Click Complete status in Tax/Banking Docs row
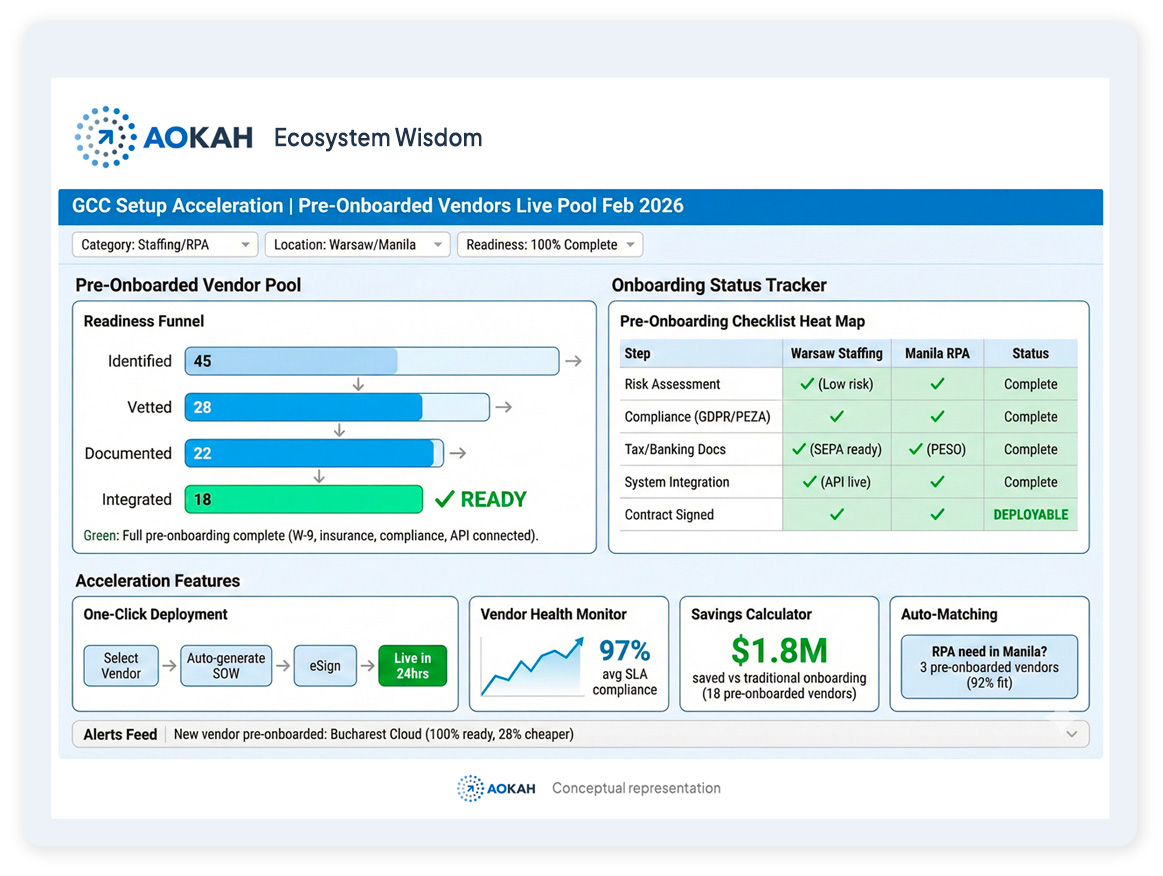 pos(1031,449)
